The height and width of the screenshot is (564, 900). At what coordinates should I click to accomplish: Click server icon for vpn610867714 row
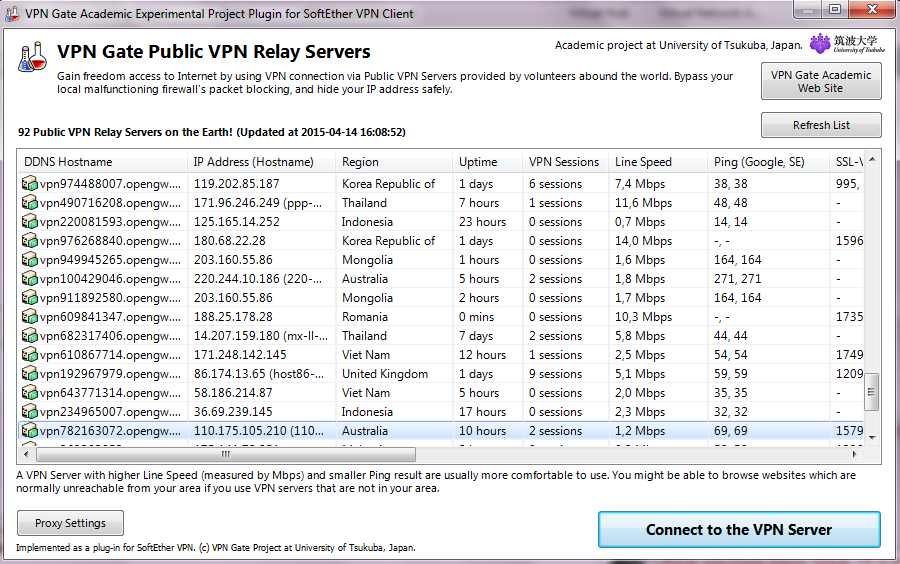coord(29,354)
